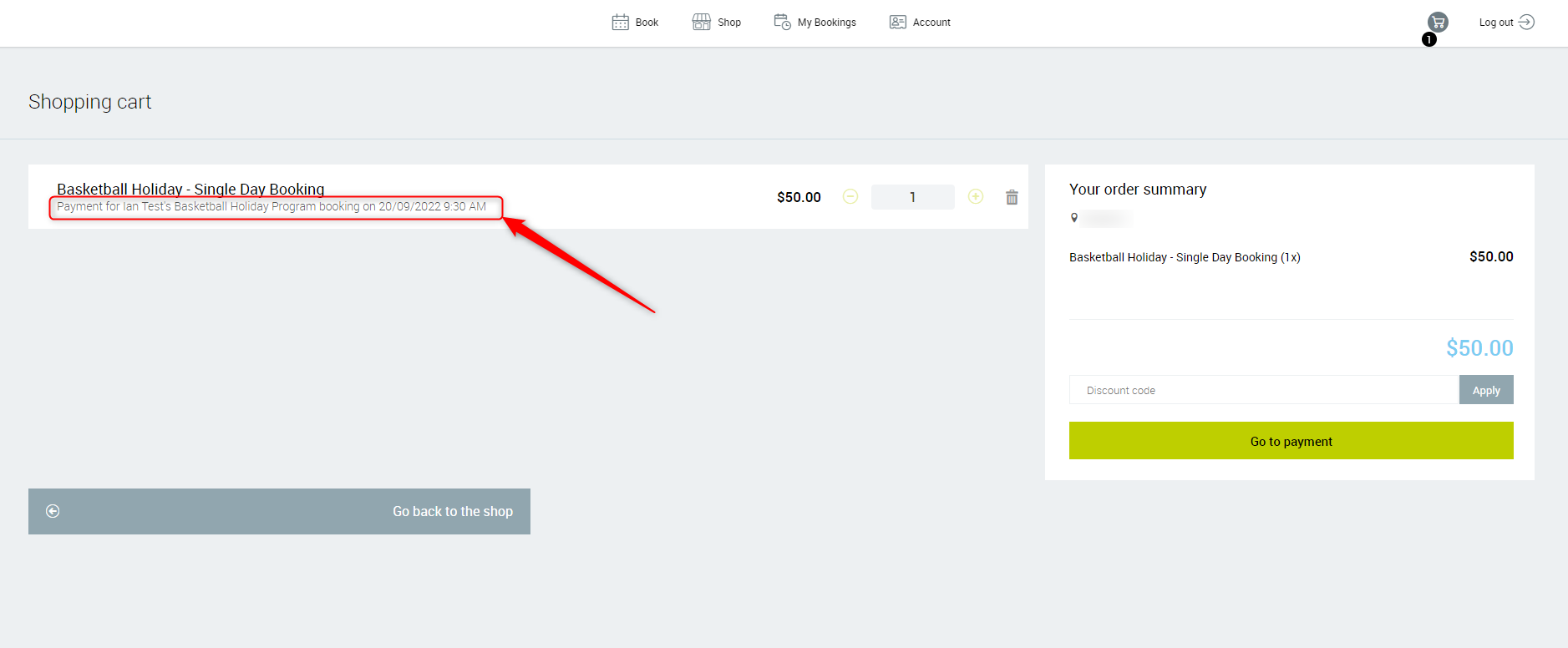
Task: Click the Book calendar icon
Action: (620, 23)
